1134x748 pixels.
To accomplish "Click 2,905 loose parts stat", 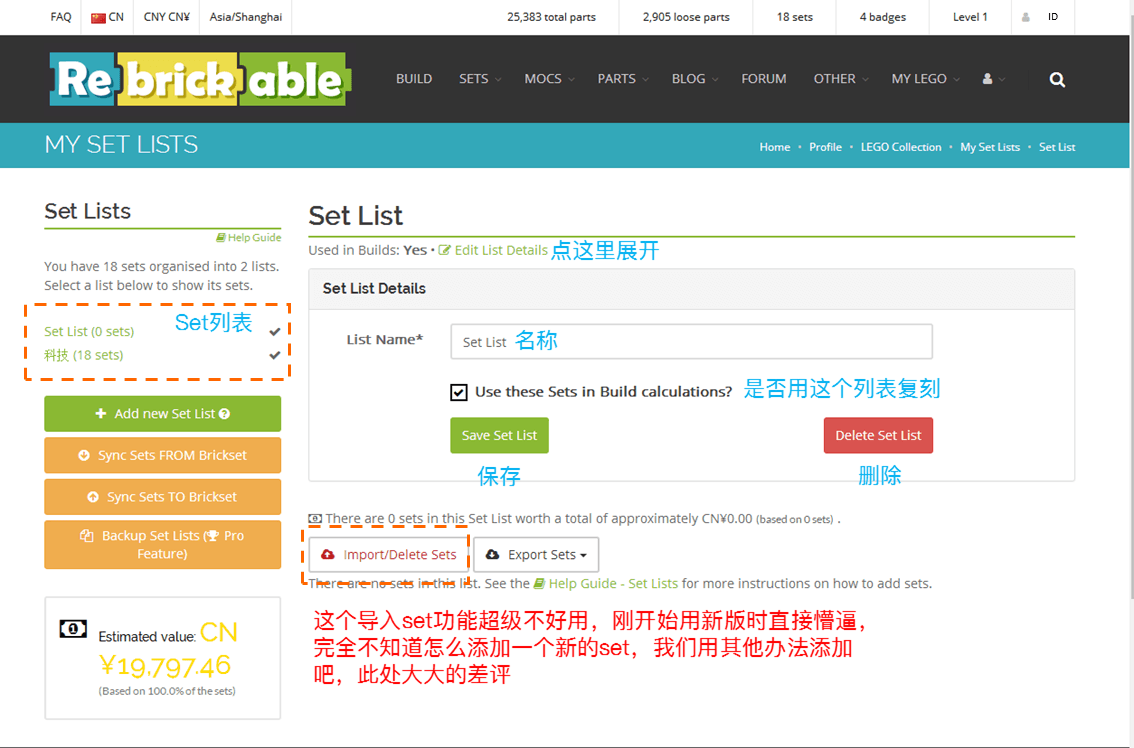I will click(686, 17).
